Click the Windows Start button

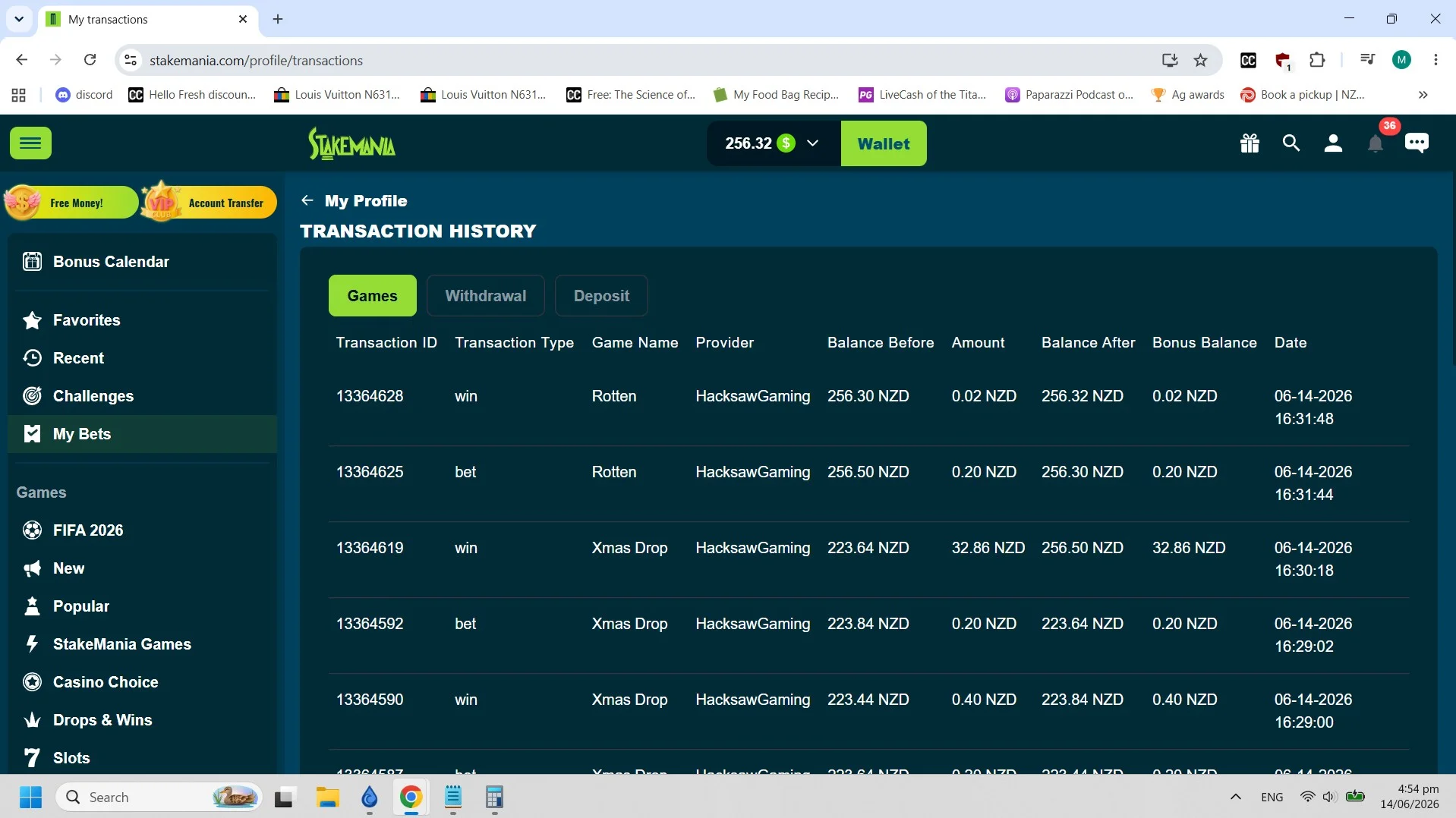[30, 797]
